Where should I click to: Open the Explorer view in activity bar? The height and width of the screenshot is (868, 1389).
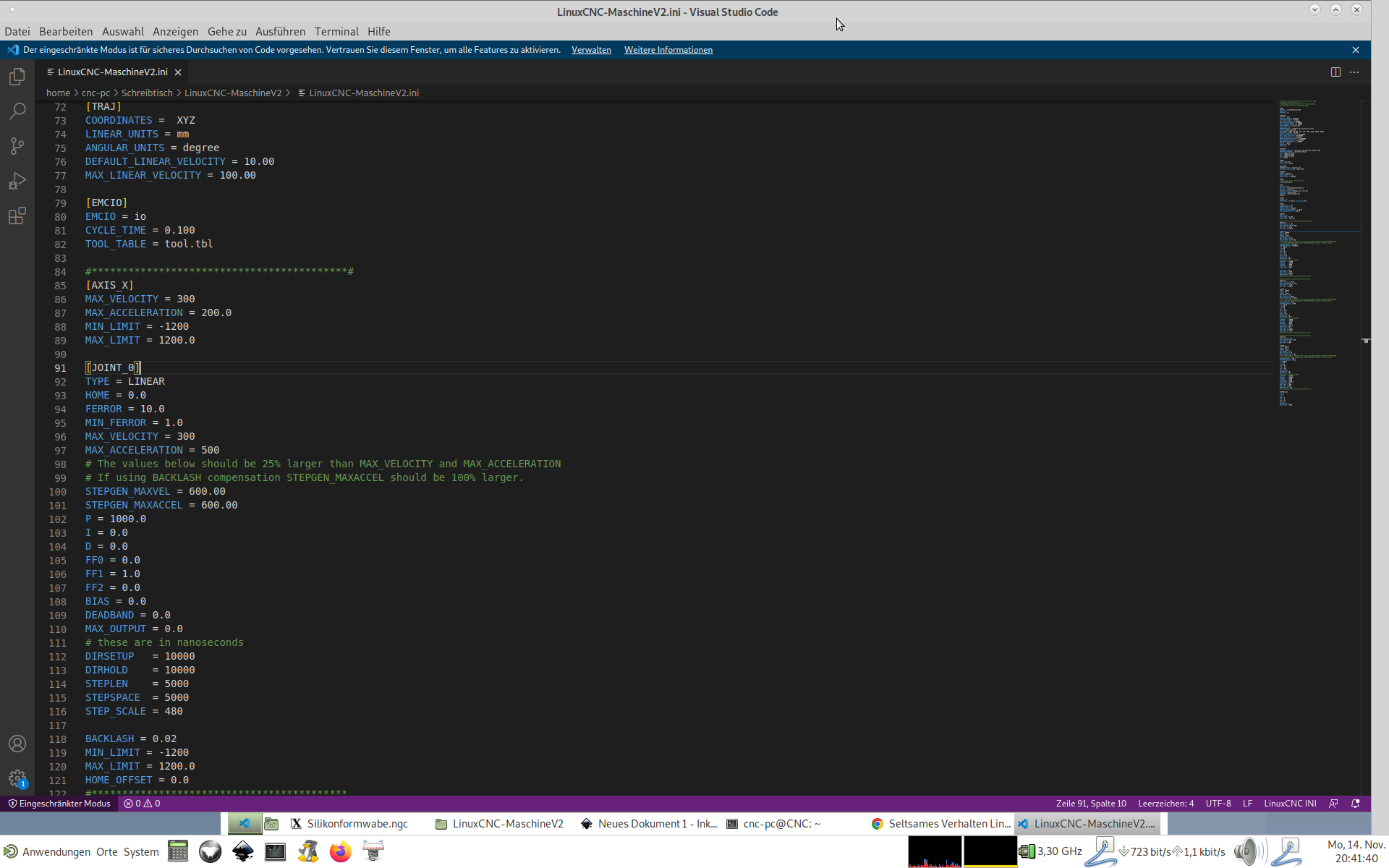coord(17,77)
